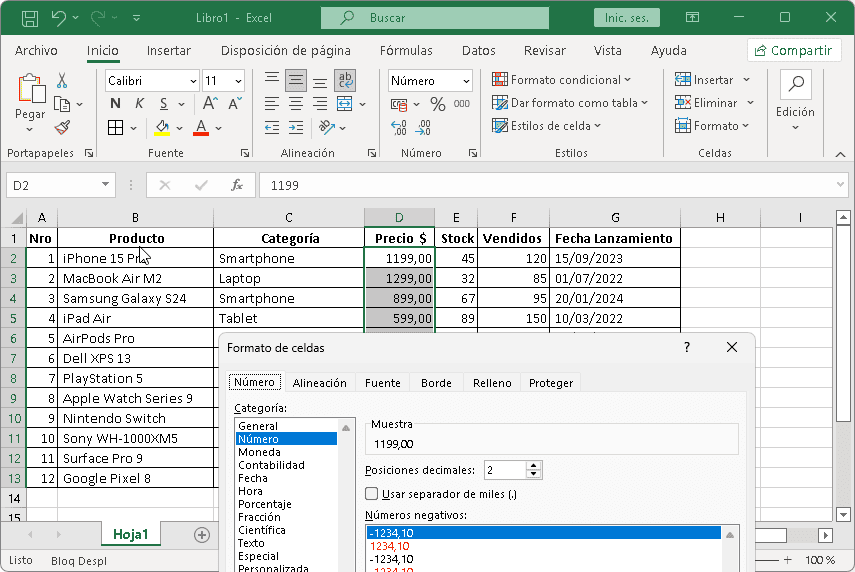Expand the Formato condicional menu
855x572 pixels.
(562, 80)
